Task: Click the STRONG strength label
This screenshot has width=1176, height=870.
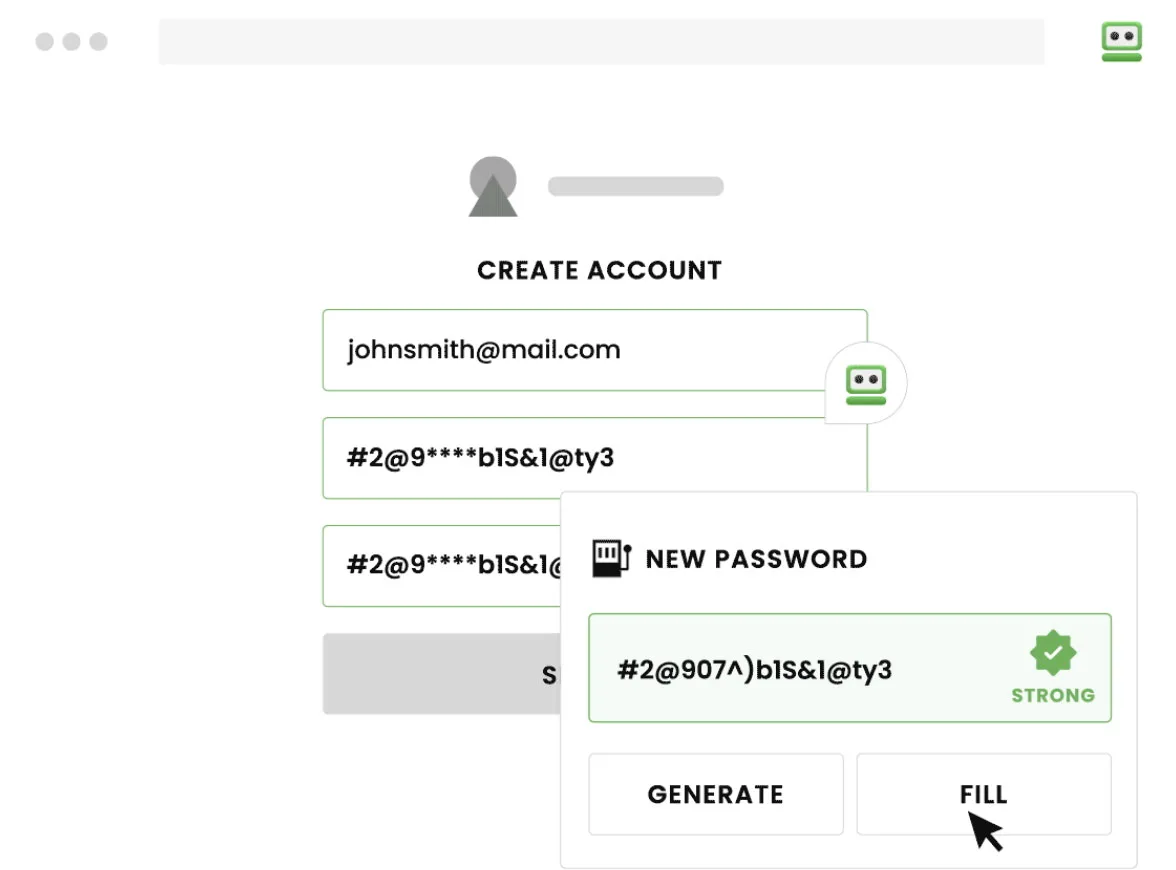Action: coord(1053,695)
